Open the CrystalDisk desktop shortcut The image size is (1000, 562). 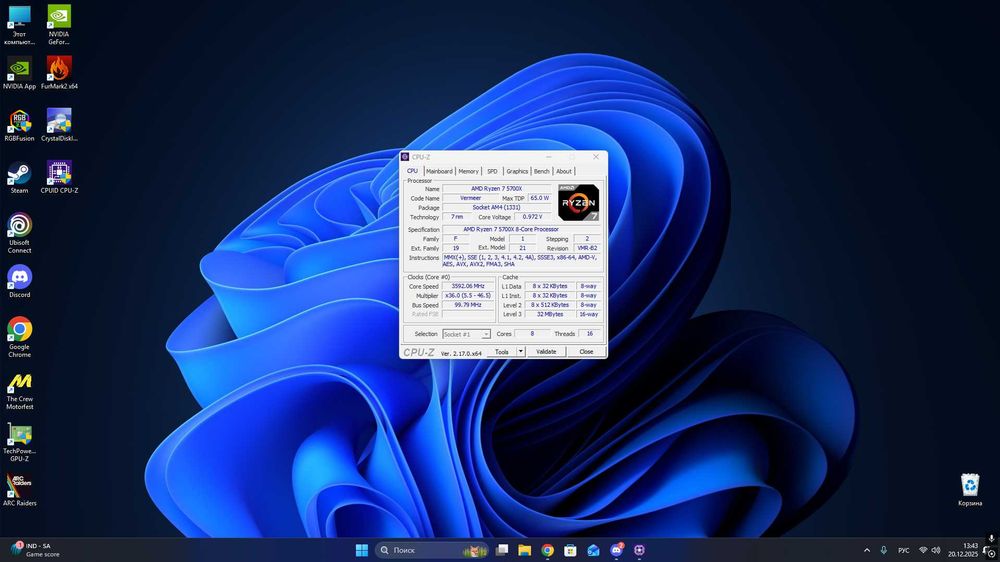coord(59,125)
